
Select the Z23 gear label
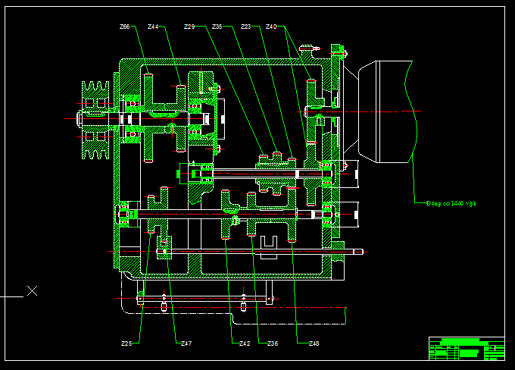tap(246, 26)
